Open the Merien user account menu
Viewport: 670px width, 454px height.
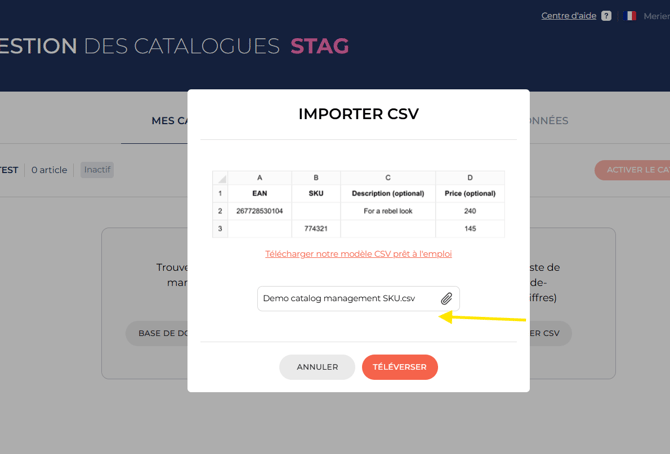coord(656,16)
